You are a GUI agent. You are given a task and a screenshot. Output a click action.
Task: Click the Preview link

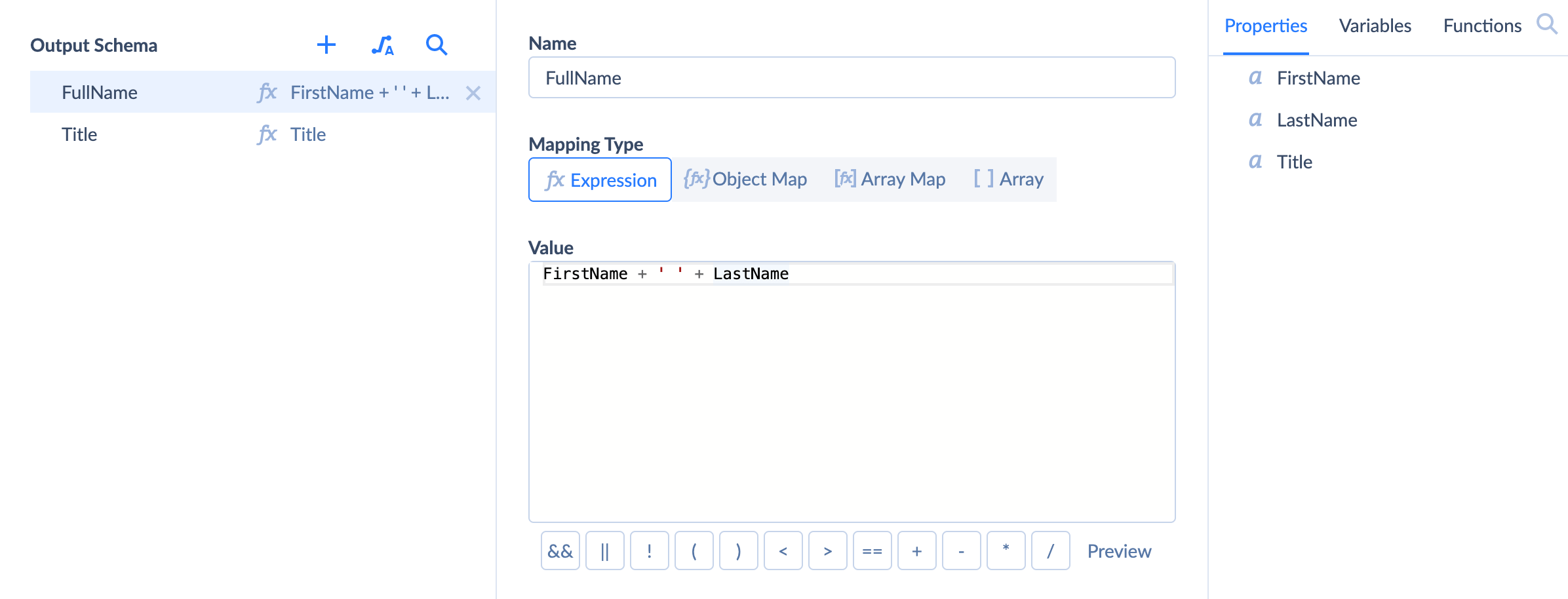click(x=1119, y=551)
